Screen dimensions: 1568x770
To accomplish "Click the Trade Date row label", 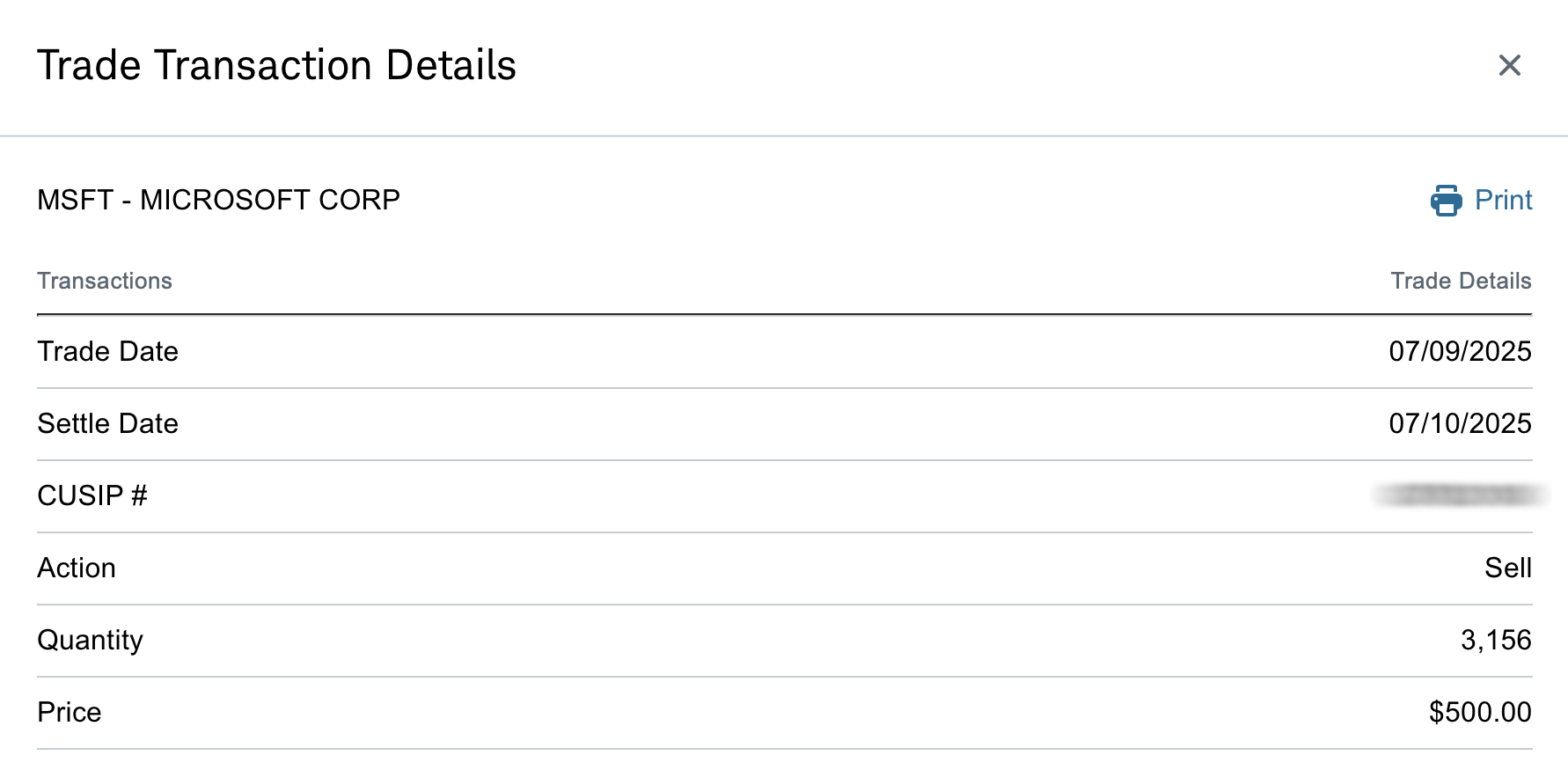I will point(107,352).
